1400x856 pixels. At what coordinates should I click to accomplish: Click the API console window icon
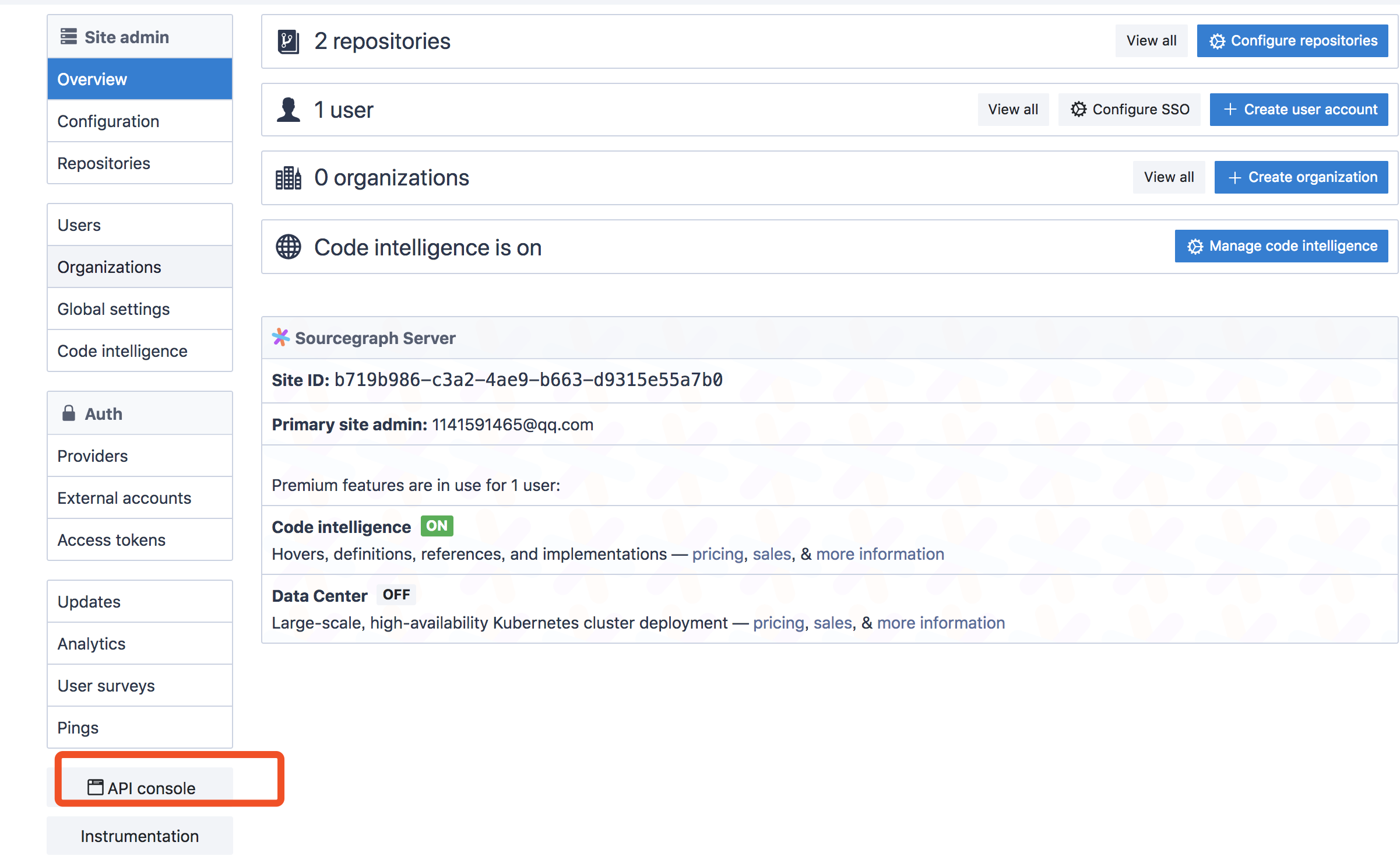pos(95,787)
